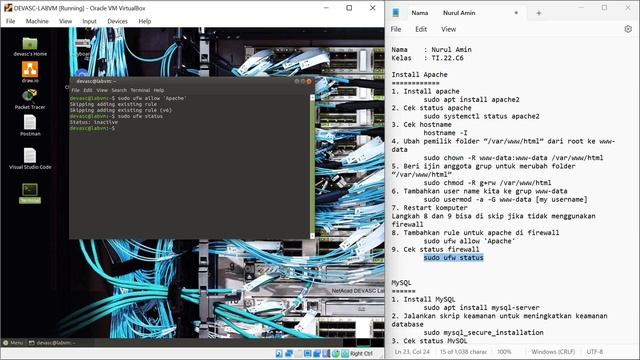Open VirtualBox Devices menu

[x=118, y=21]
